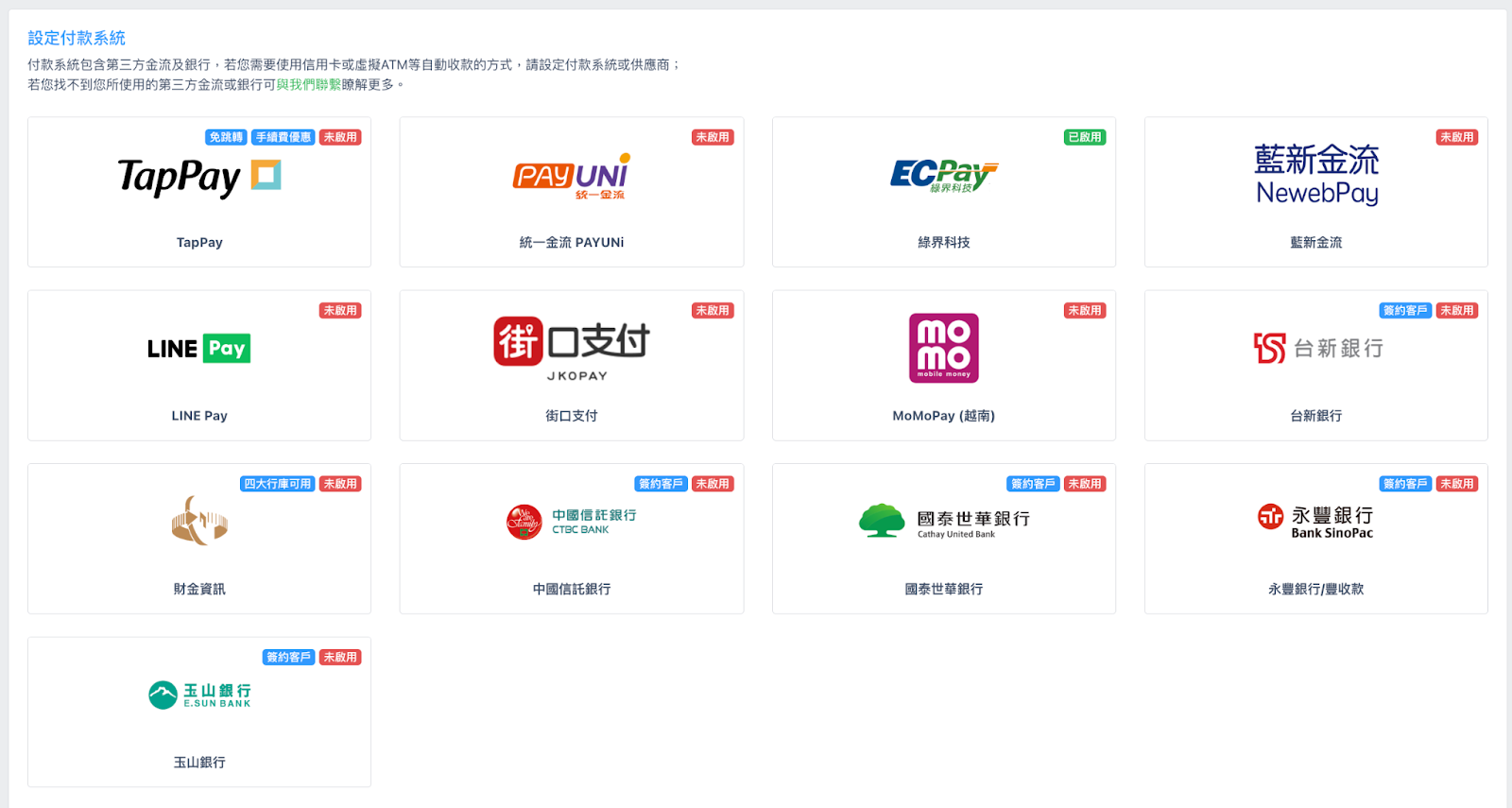Click the 未啟用 badge on MoMoPay card
This screenshot has width=1512, height=808.
1085,310
